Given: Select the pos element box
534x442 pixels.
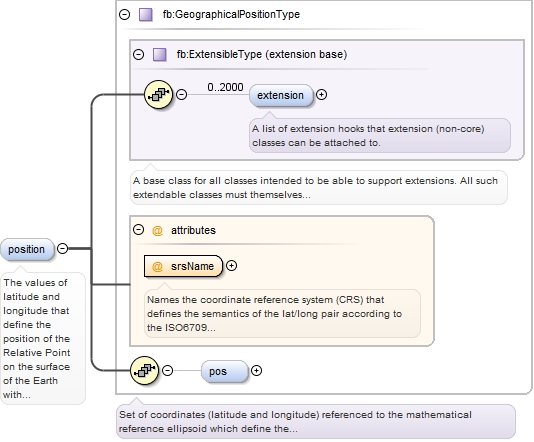Looking at the screenshot, I should 224,371.
